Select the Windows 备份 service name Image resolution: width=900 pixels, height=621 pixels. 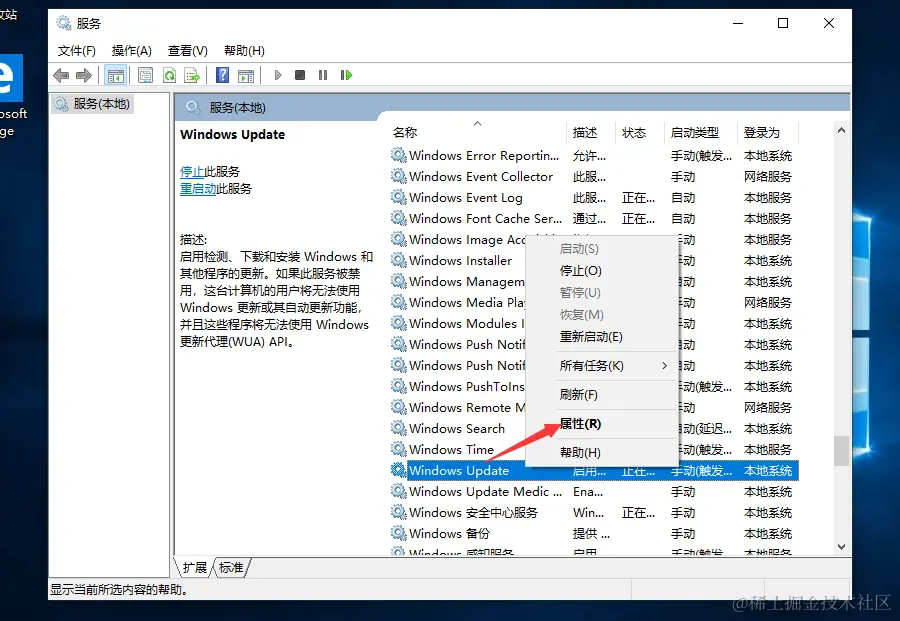click(449, 534)
